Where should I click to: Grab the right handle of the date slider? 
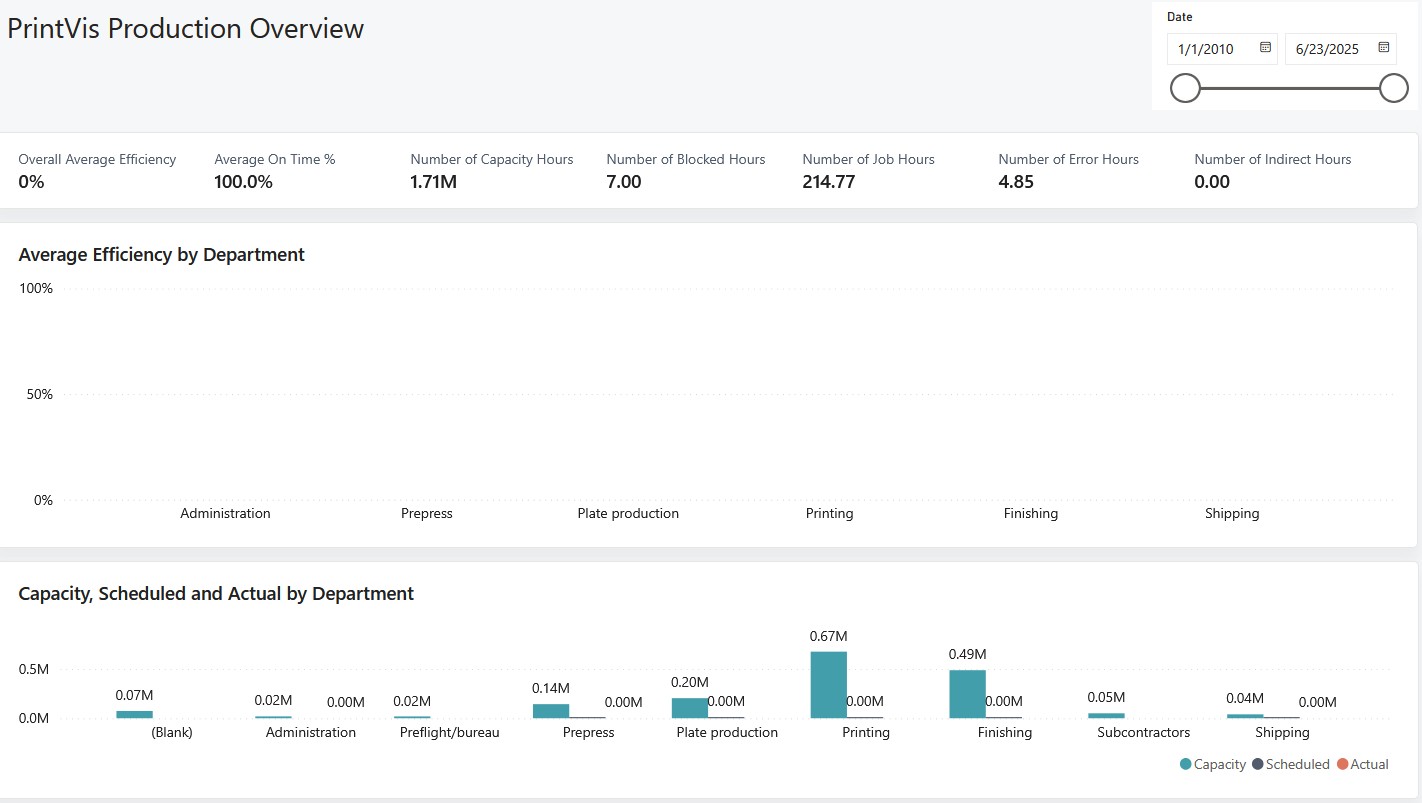[x=1394, y=88]
